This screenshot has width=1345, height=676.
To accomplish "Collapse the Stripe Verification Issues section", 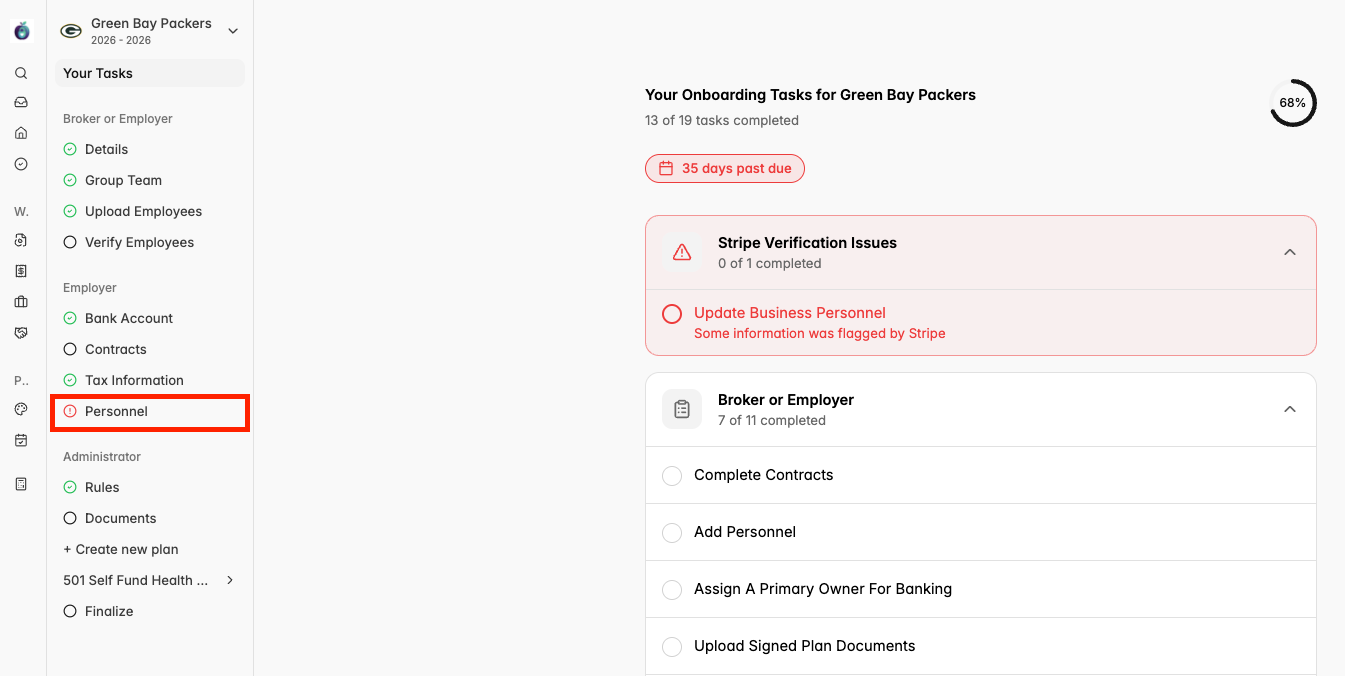I will 1290,252.
